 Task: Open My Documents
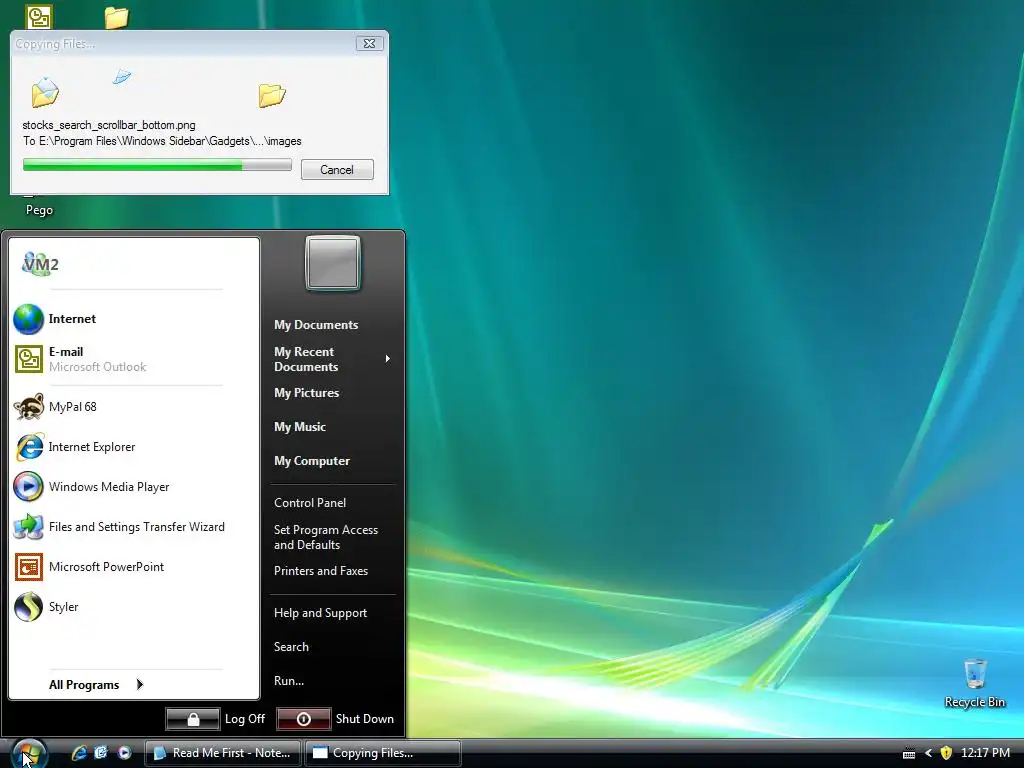[316, 325]
